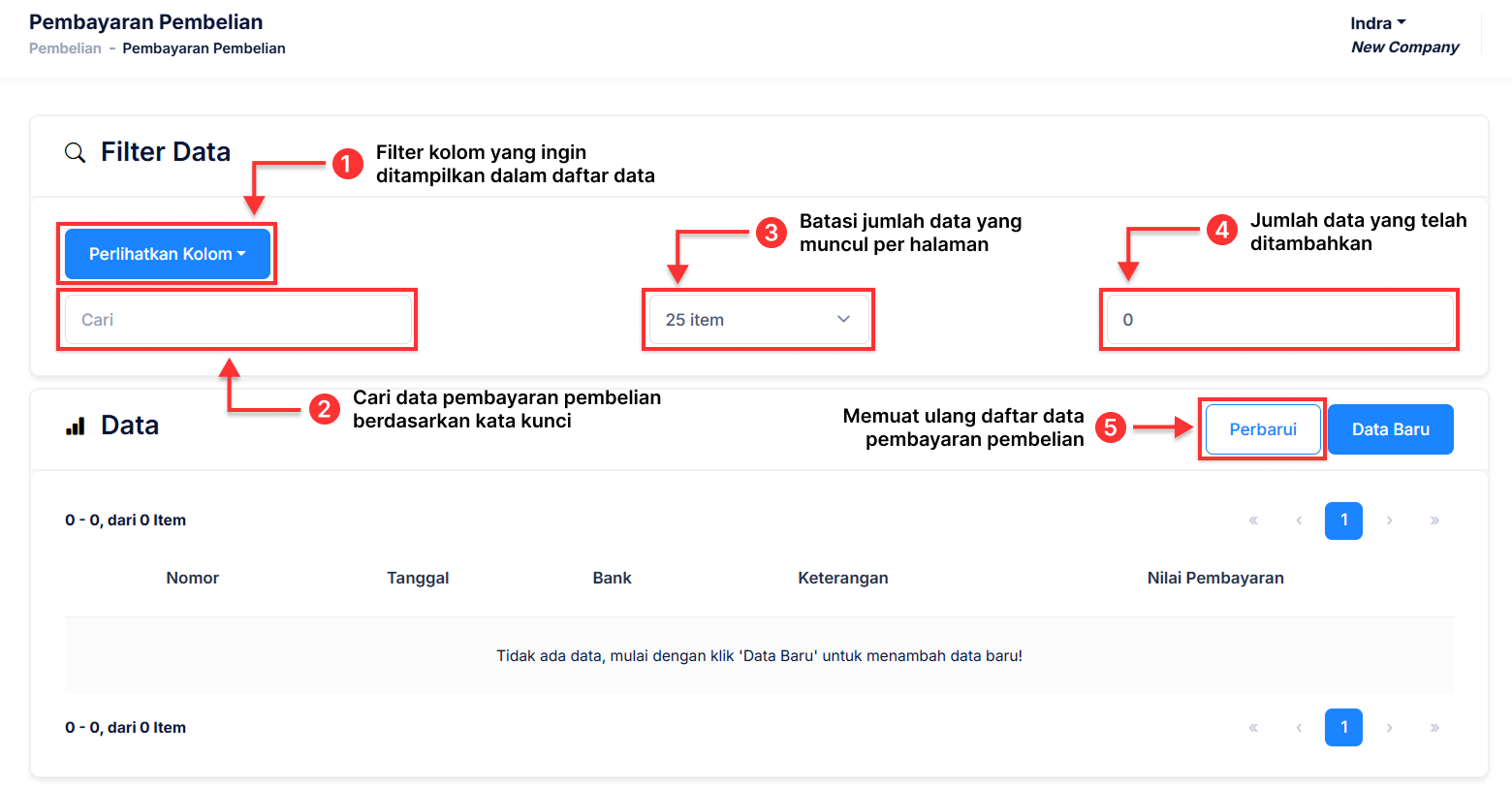The image size is (1512, 788).
Task: Jump to last page in top pagination
Action: click(1434, 520)
